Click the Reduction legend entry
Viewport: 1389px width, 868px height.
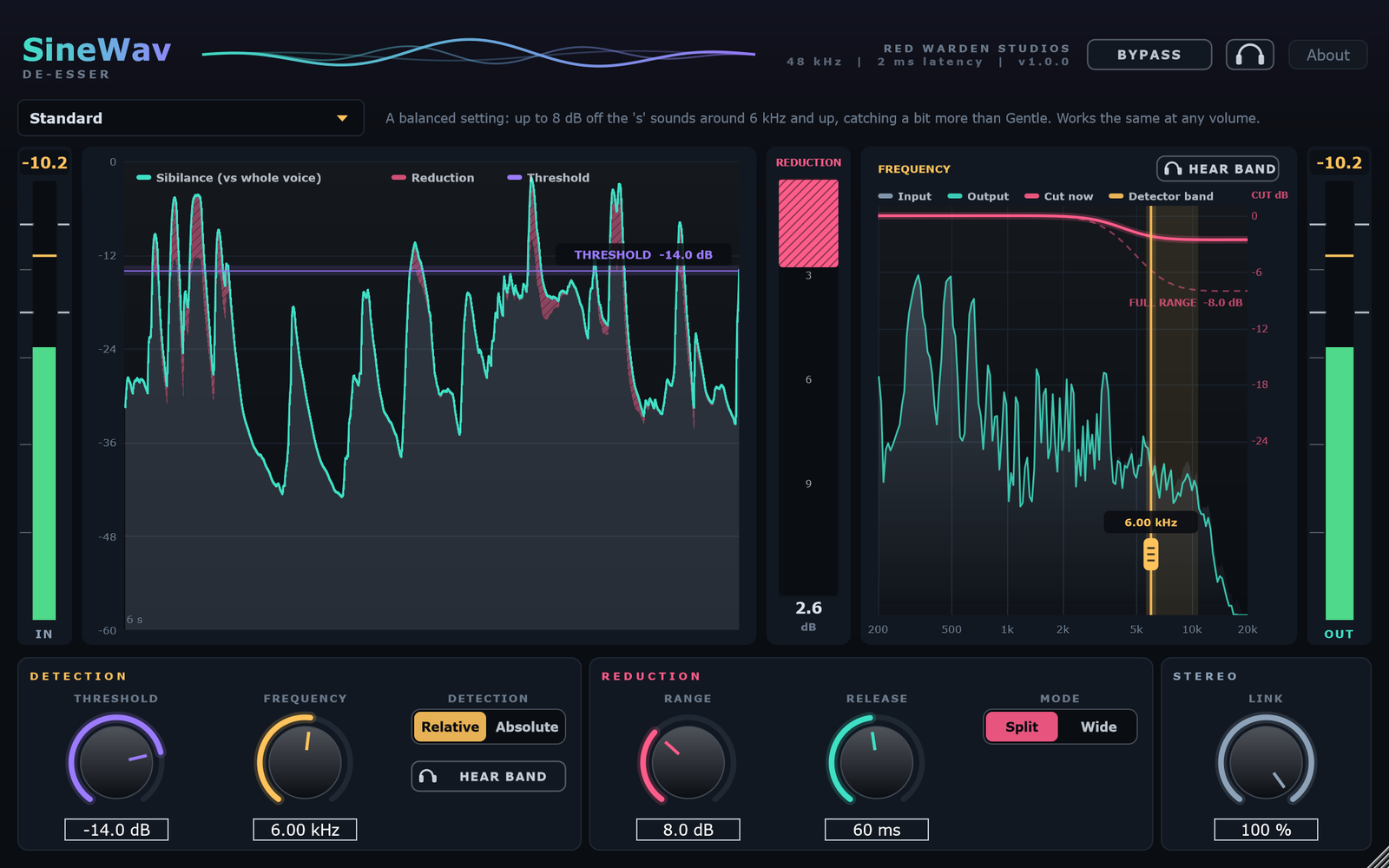point(433,177)
